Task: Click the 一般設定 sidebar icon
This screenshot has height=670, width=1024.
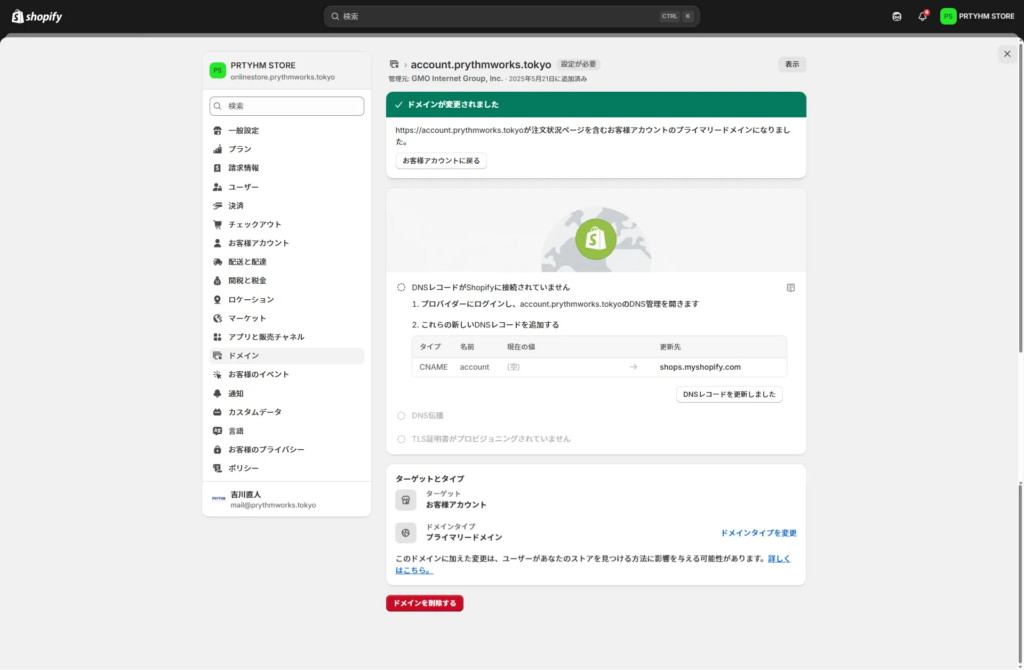Action: (x=217, y=131)
